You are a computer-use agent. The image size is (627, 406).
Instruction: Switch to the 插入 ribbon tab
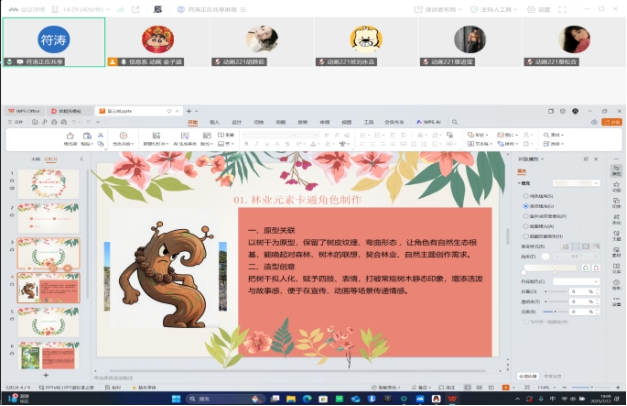tap(214, 122)
